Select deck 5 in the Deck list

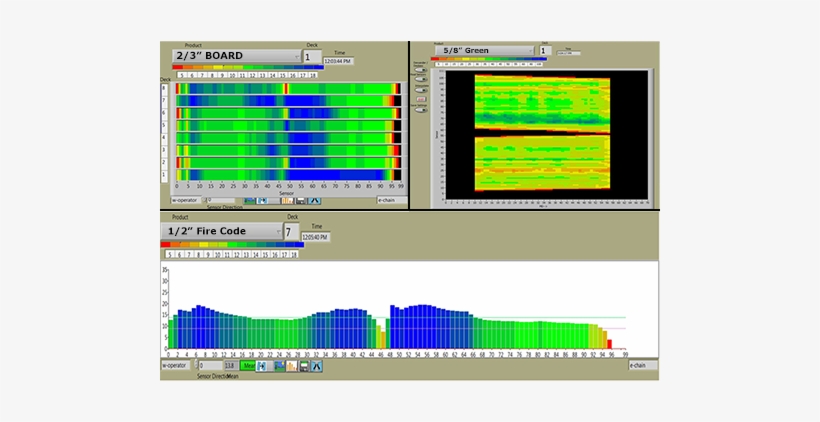click(x=164, y=126)
